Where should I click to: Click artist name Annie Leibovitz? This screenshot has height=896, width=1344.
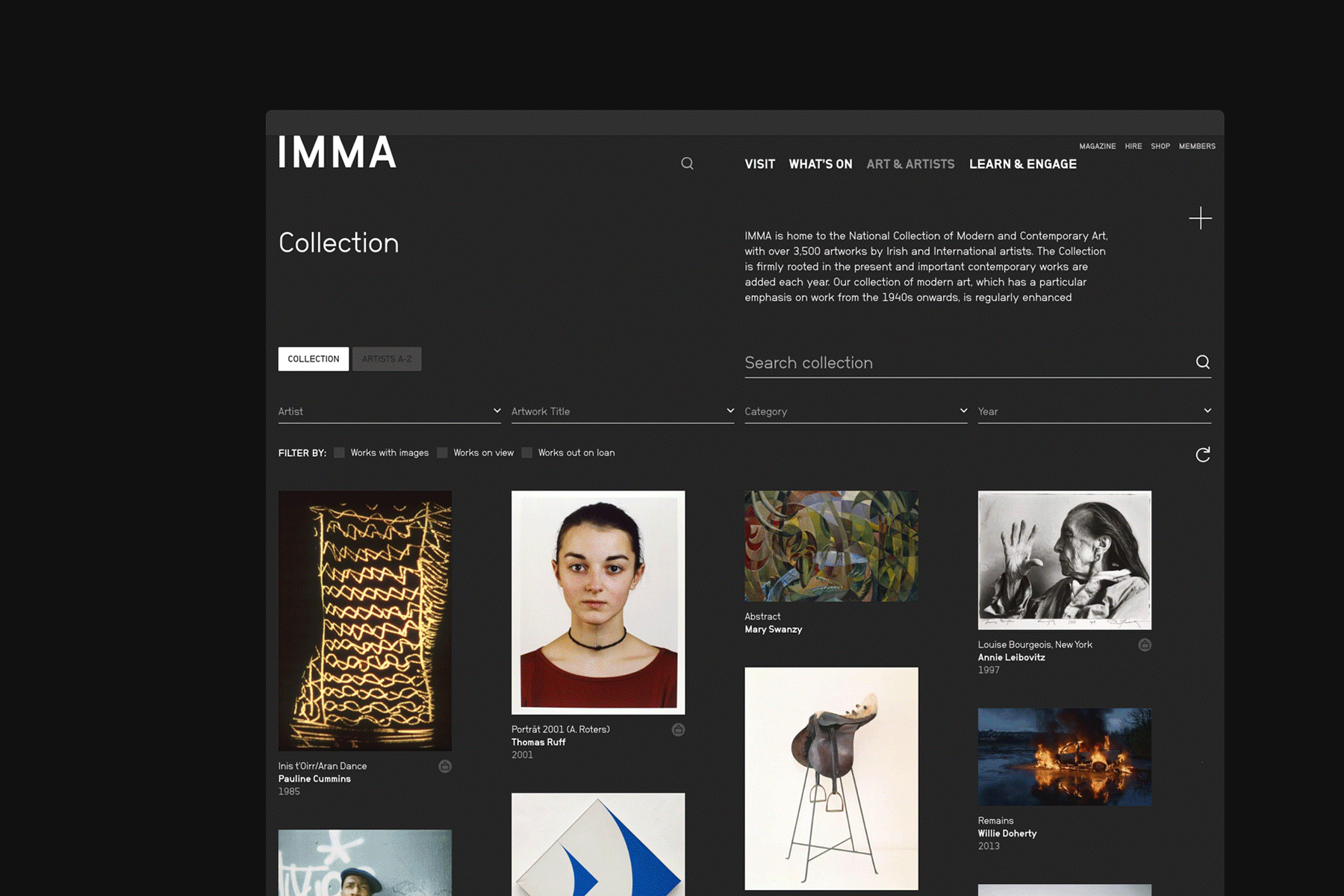click(1012, 658)
